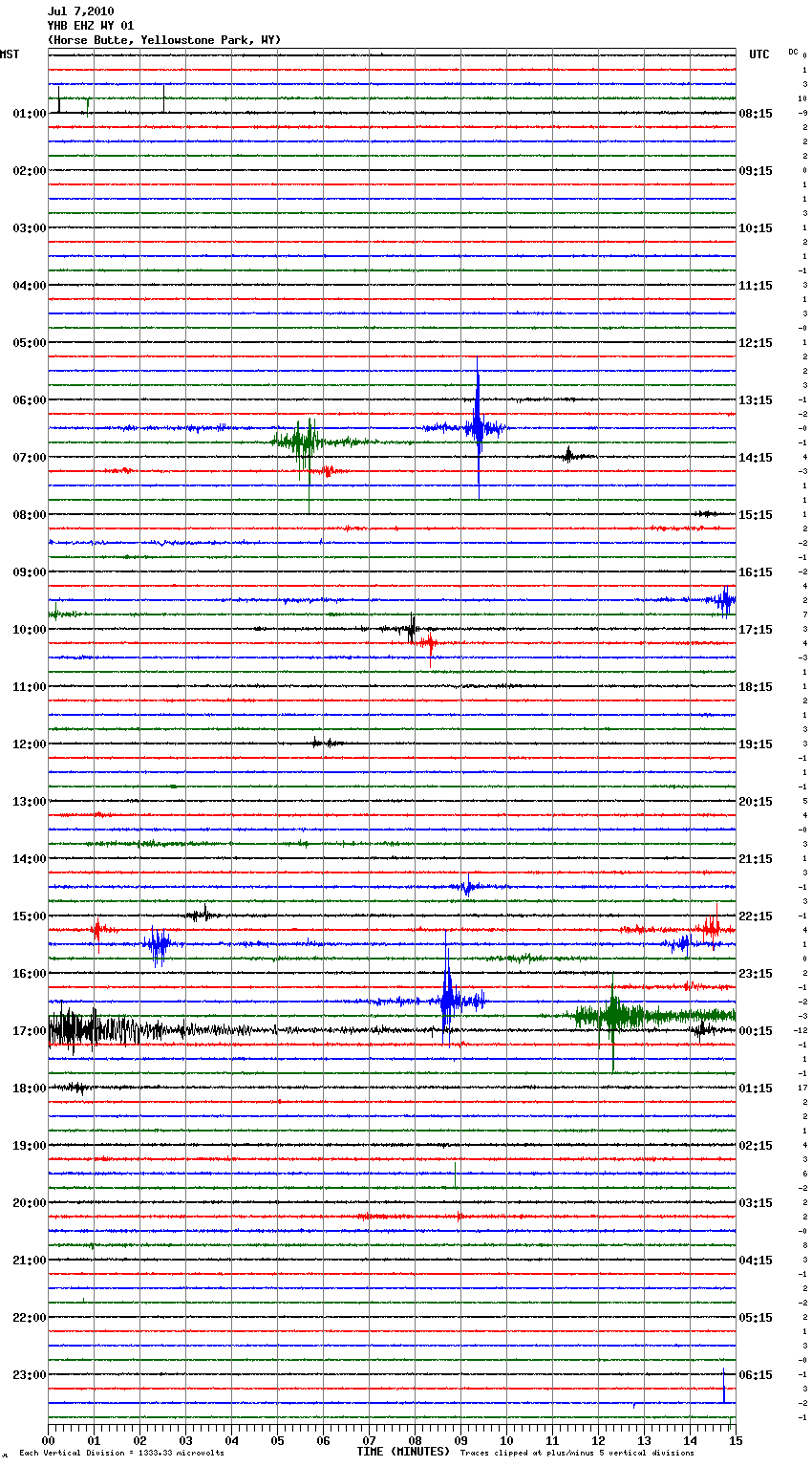
Task: Click the "Traces clipped at plus/minus 5 vertical divisions" note
Action: (x=577, y=1453)
